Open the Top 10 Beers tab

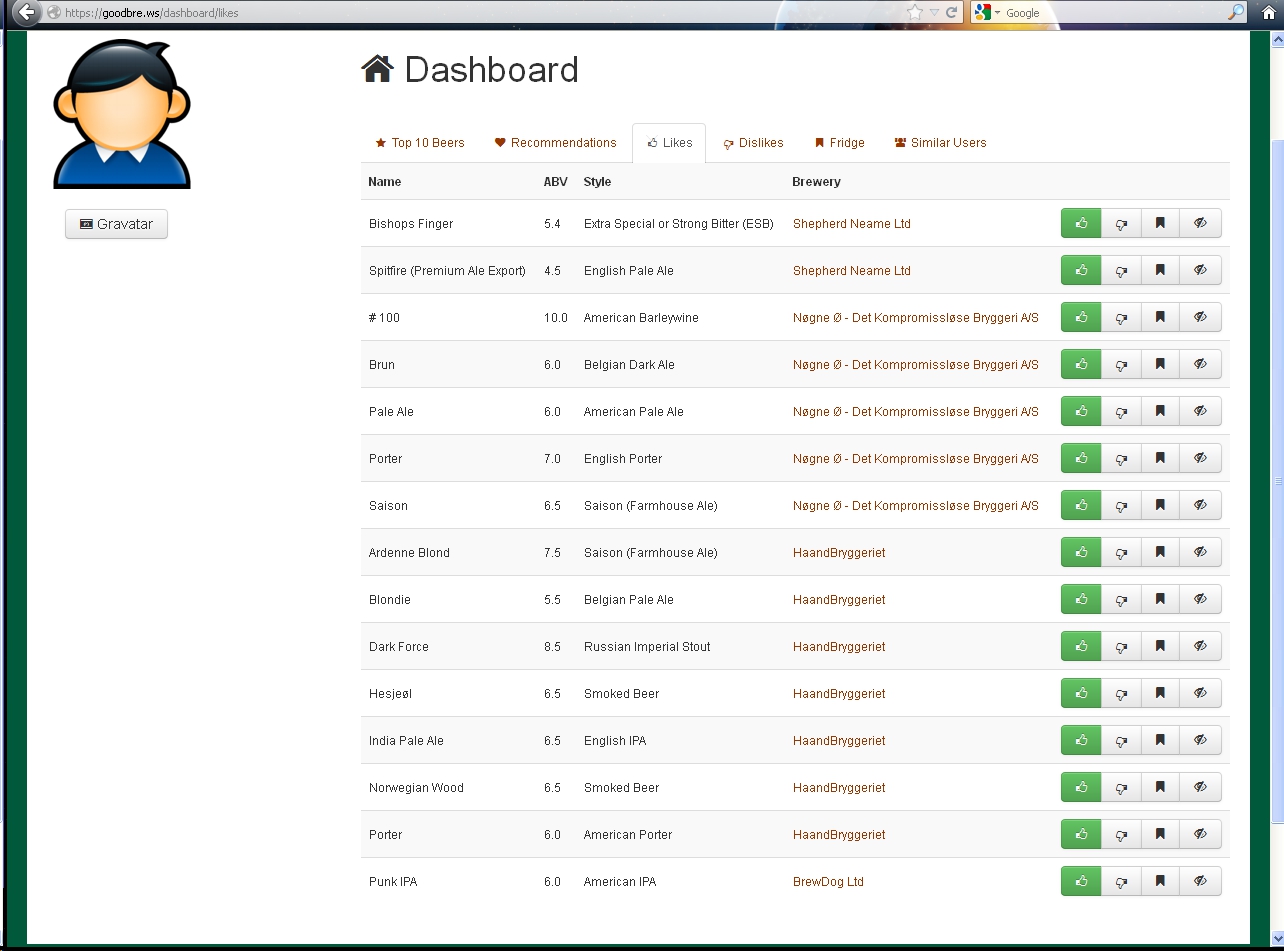(x=420, y=143)
